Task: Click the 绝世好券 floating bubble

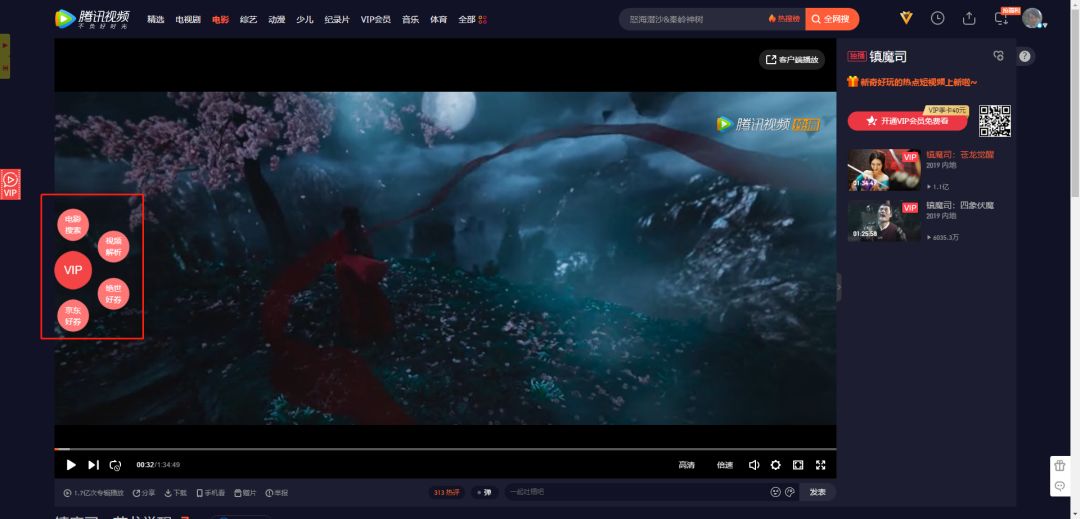Action: coord(113,294)
